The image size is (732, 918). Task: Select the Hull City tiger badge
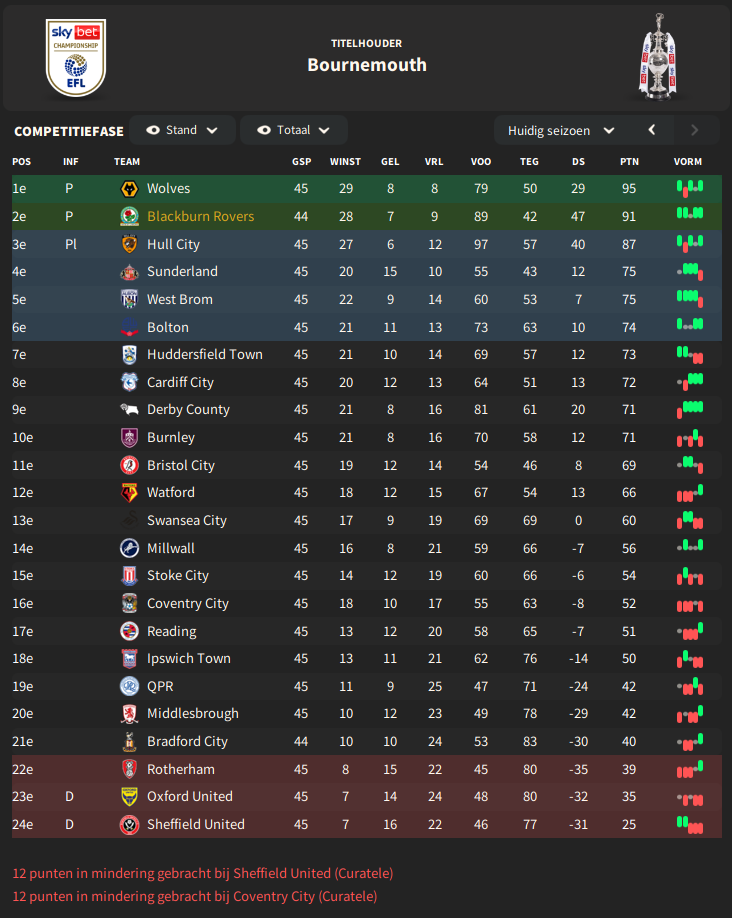coord(129,244)
